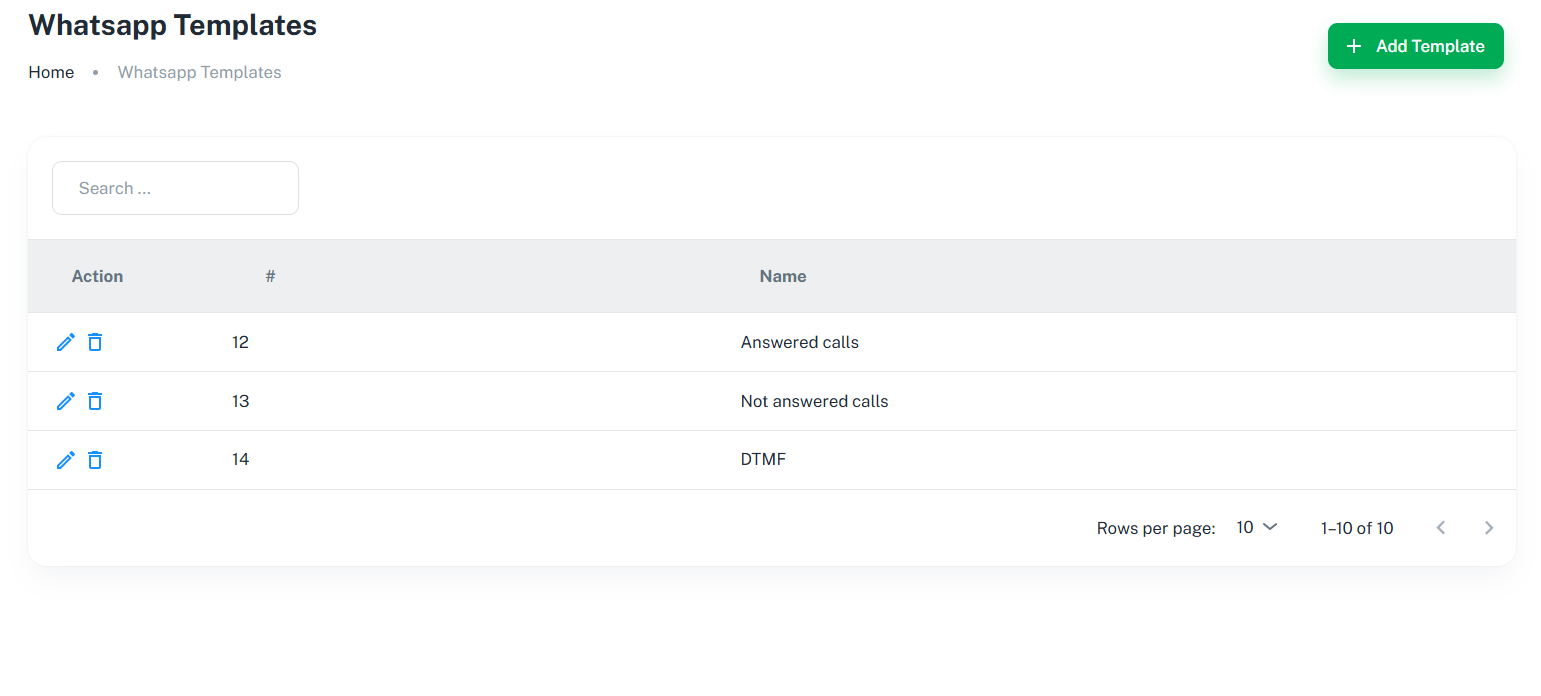Click the Add Template button
This screenshot has height=696, width=1541.
click(1415, 46)
